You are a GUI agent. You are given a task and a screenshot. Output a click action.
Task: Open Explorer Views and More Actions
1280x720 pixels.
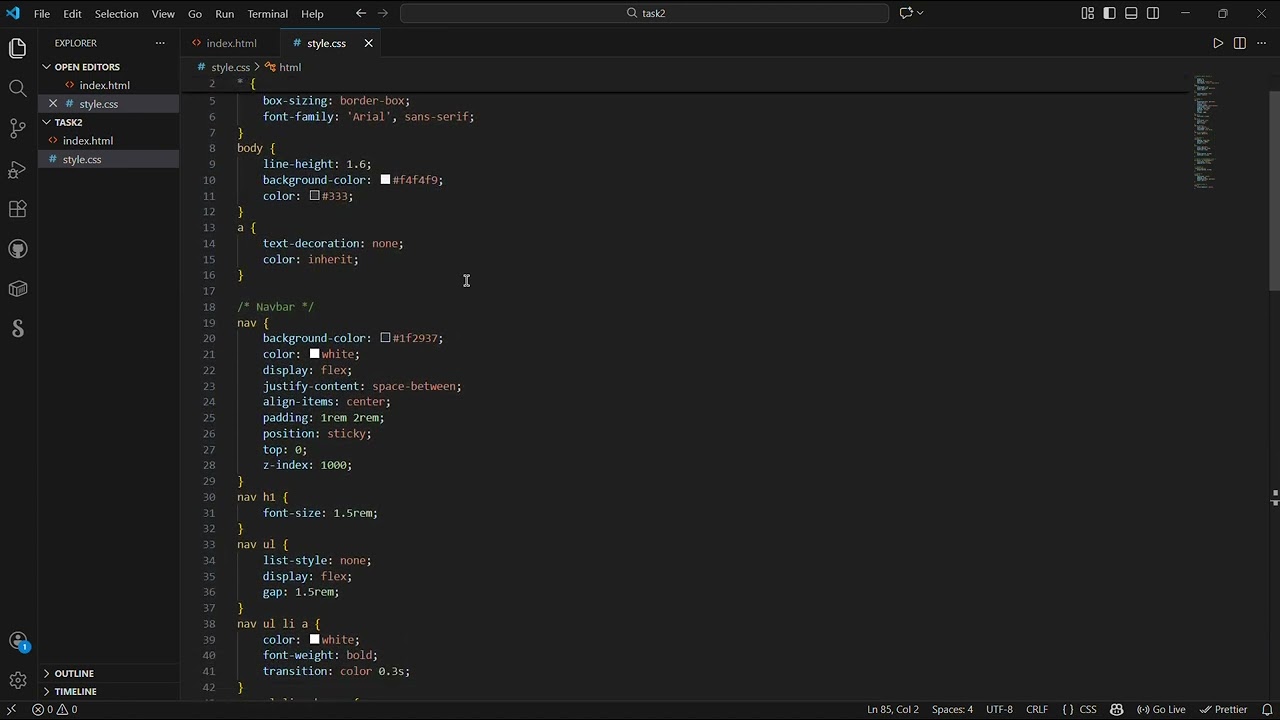(160, 43)
